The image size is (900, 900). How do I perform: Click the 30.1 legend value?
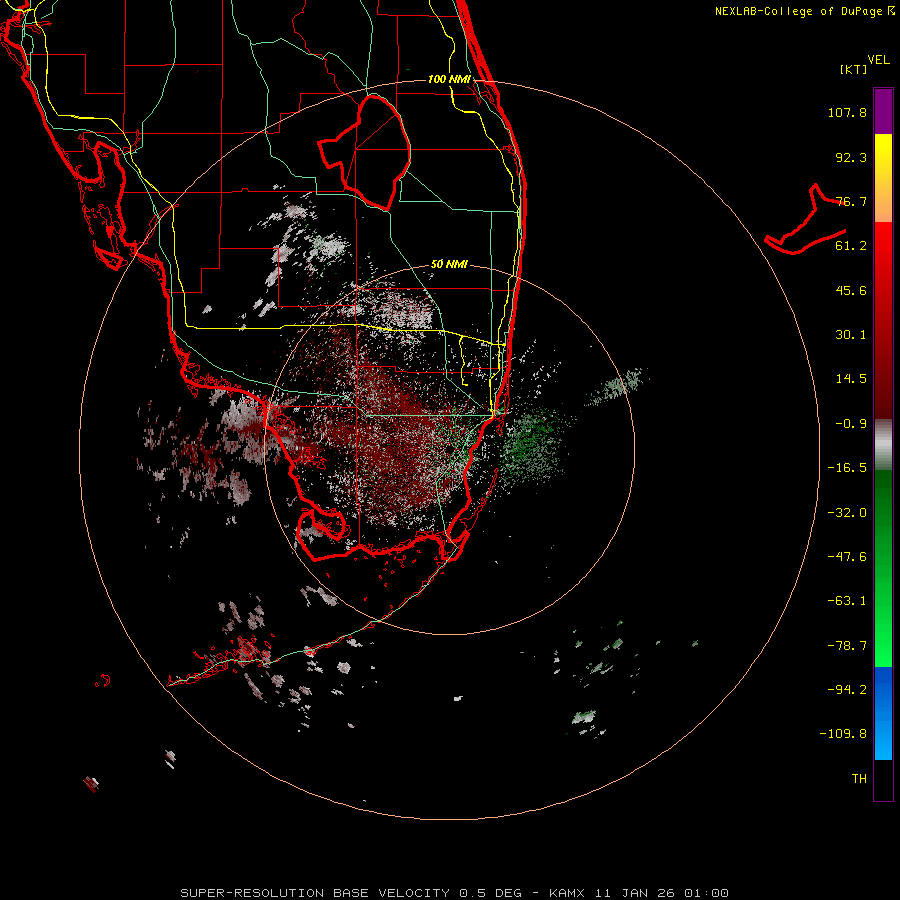click(851, 335)
